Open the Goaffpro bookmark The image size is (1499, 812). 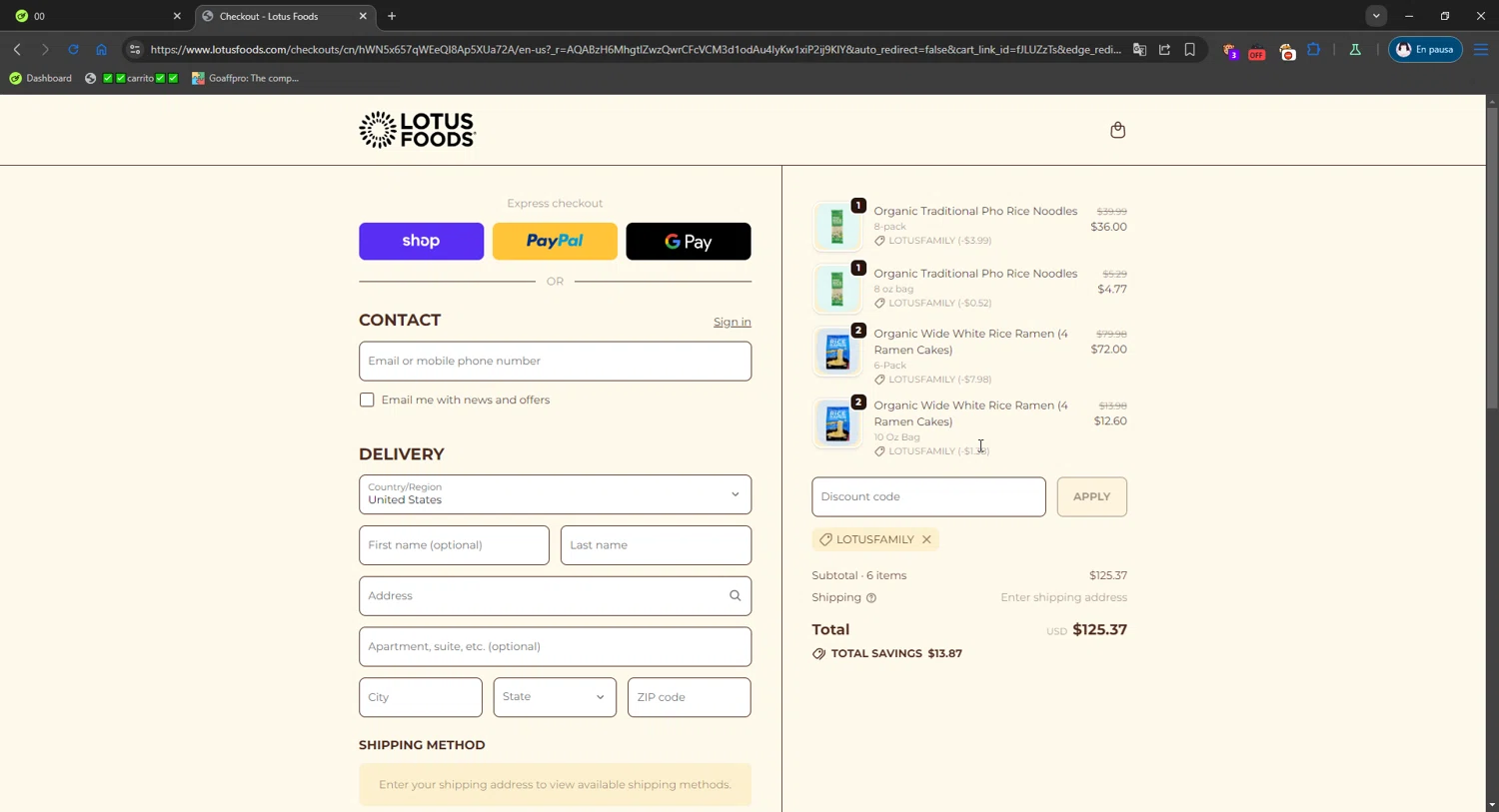(245, 78)
